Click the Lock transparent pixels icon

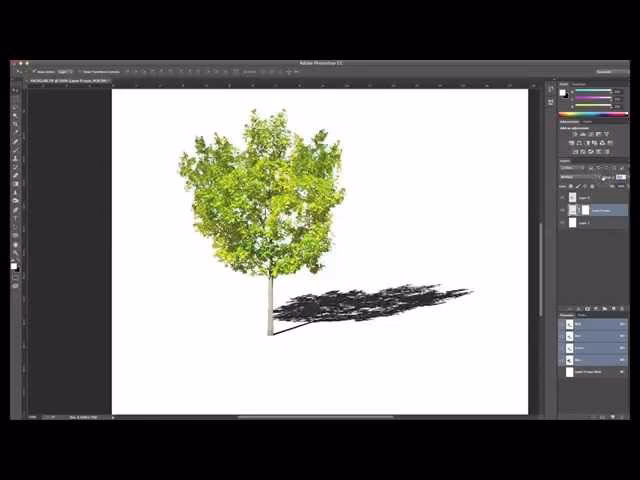(x=571, y=186)
